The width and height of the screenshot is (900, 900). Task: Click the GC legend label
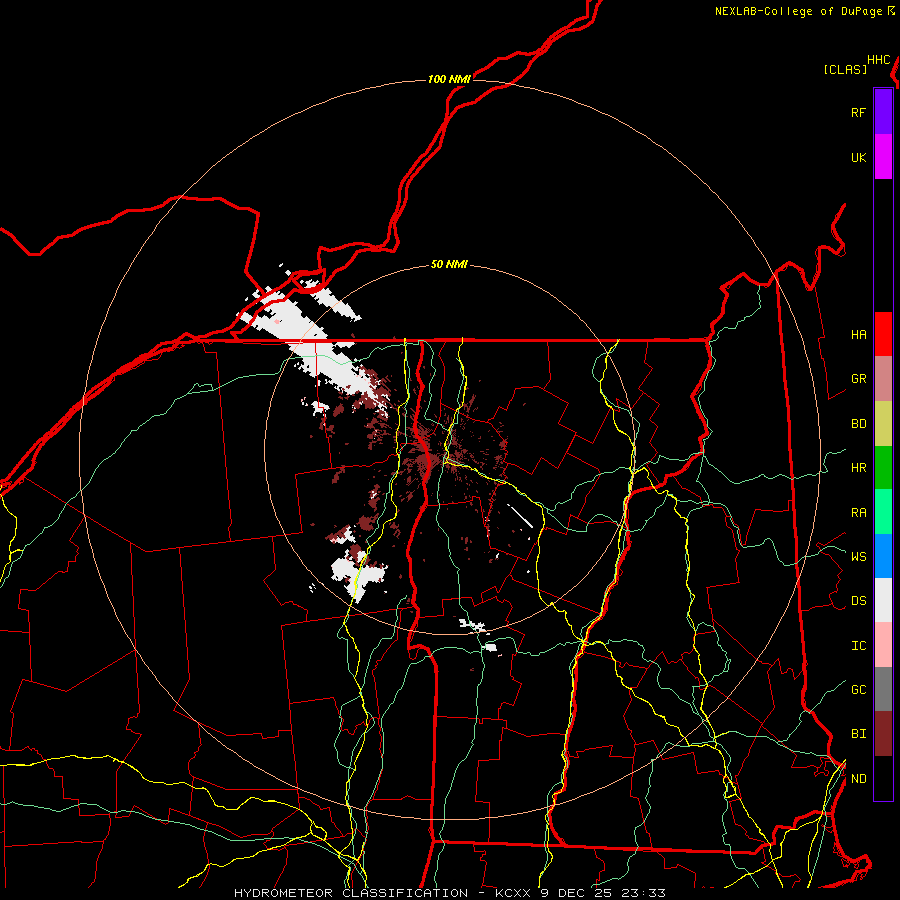click(x=858, y=689)
